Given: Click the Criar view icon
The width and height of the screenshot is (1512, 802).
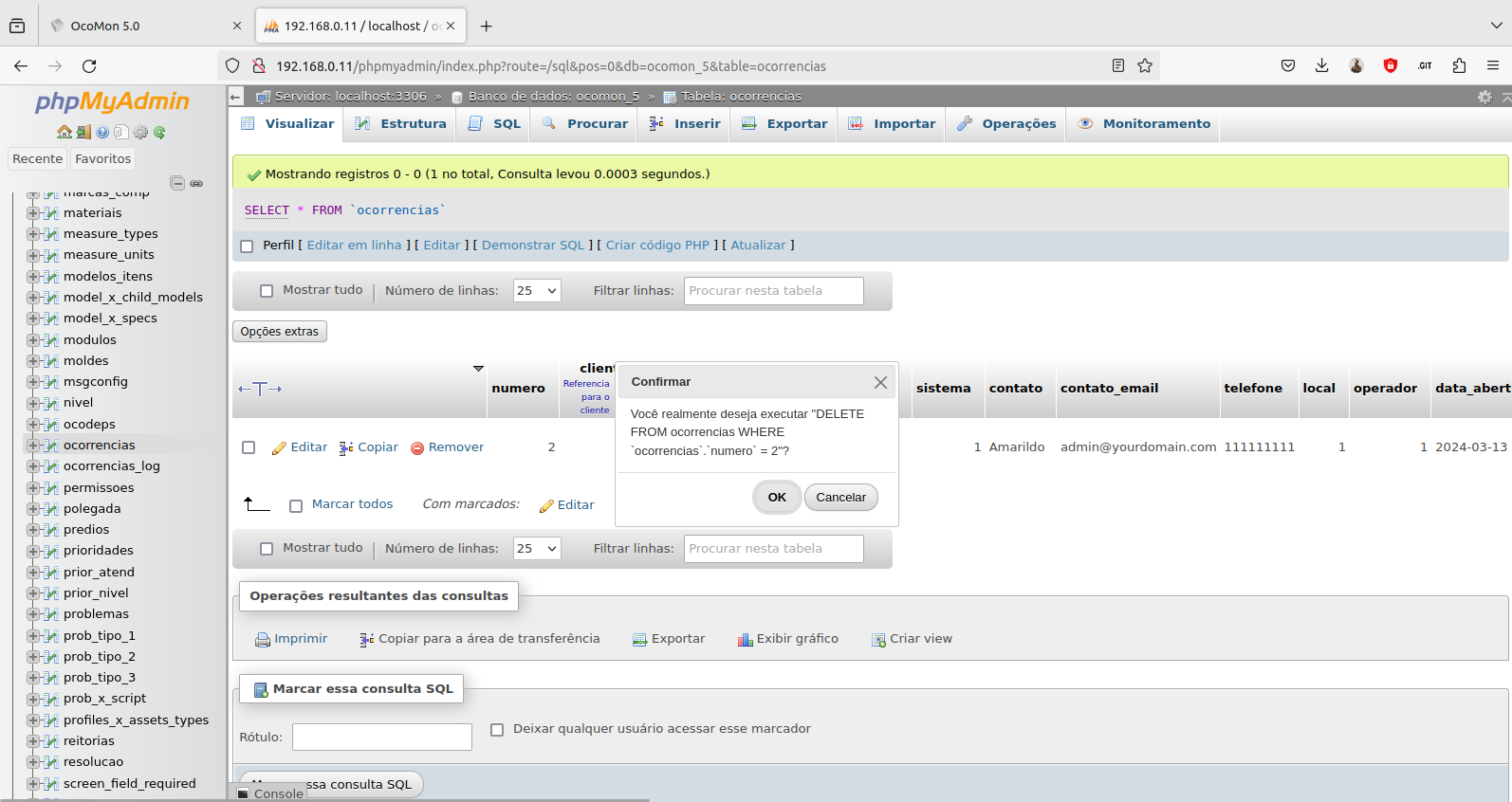Looking at the screenshot, I should point(878,640).
